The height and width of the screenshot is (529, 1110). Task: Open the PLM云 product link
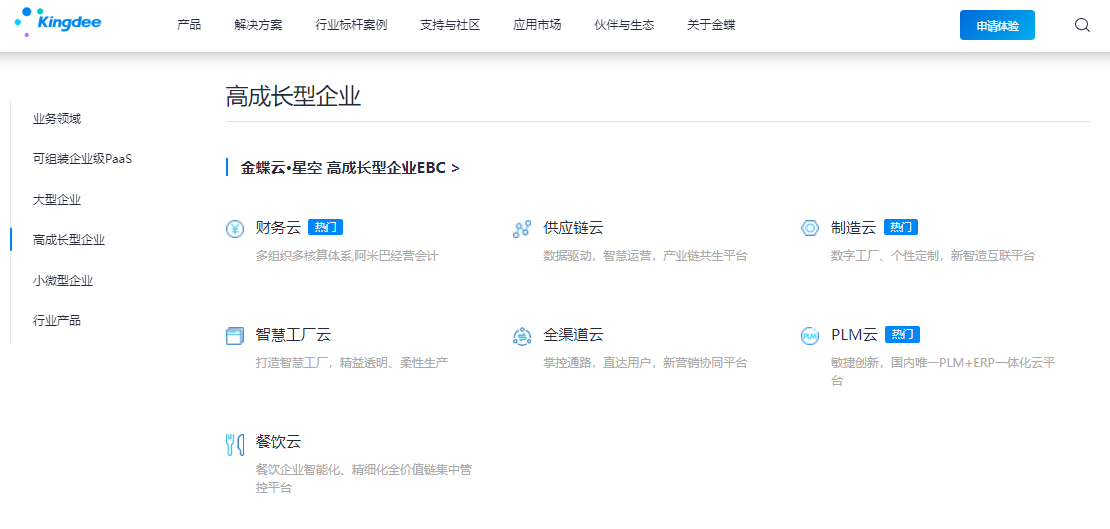[x=854, y=335]
